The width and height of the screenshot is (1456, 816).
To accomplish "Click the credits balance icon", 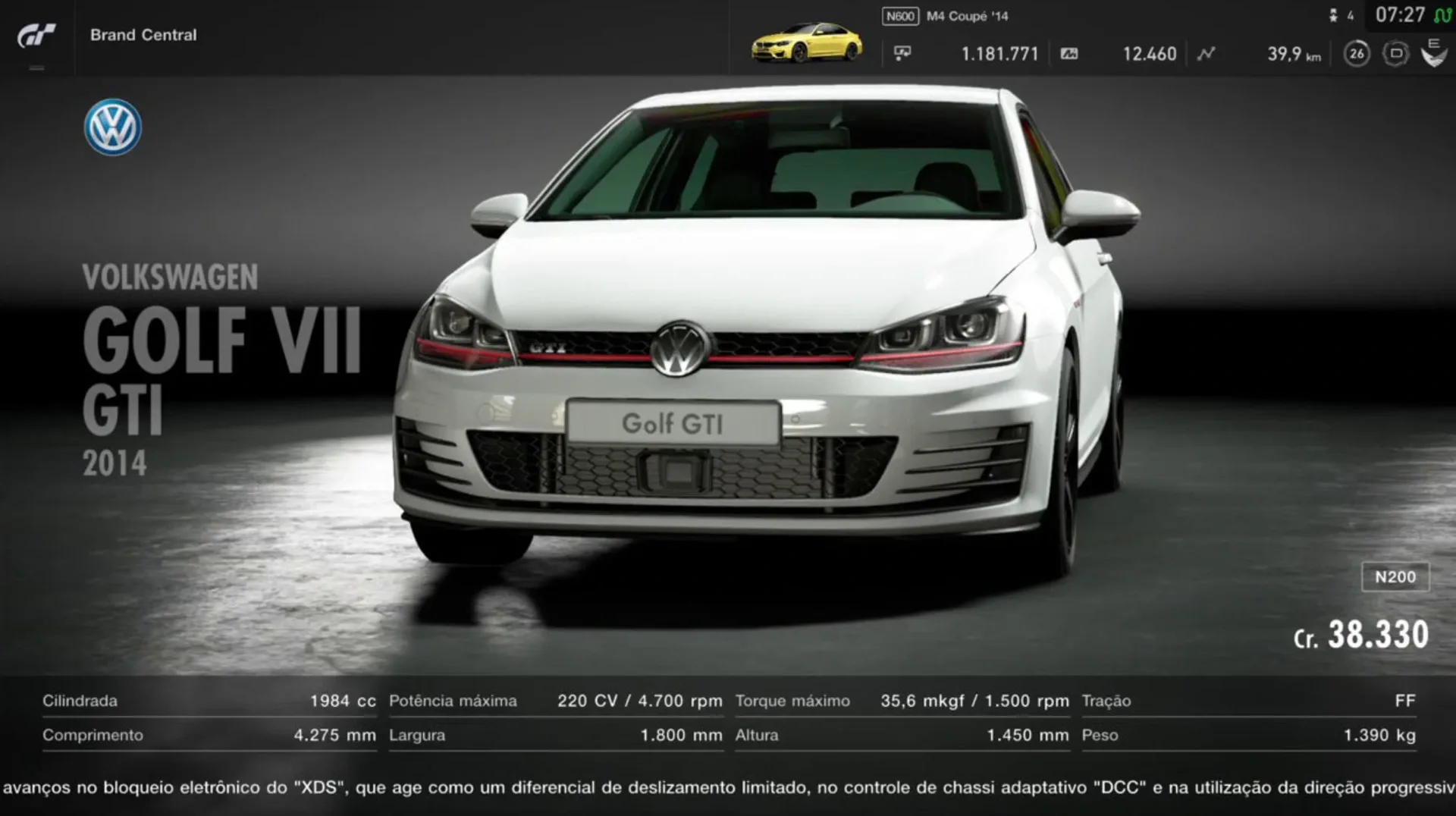I will tap(902, 54).
